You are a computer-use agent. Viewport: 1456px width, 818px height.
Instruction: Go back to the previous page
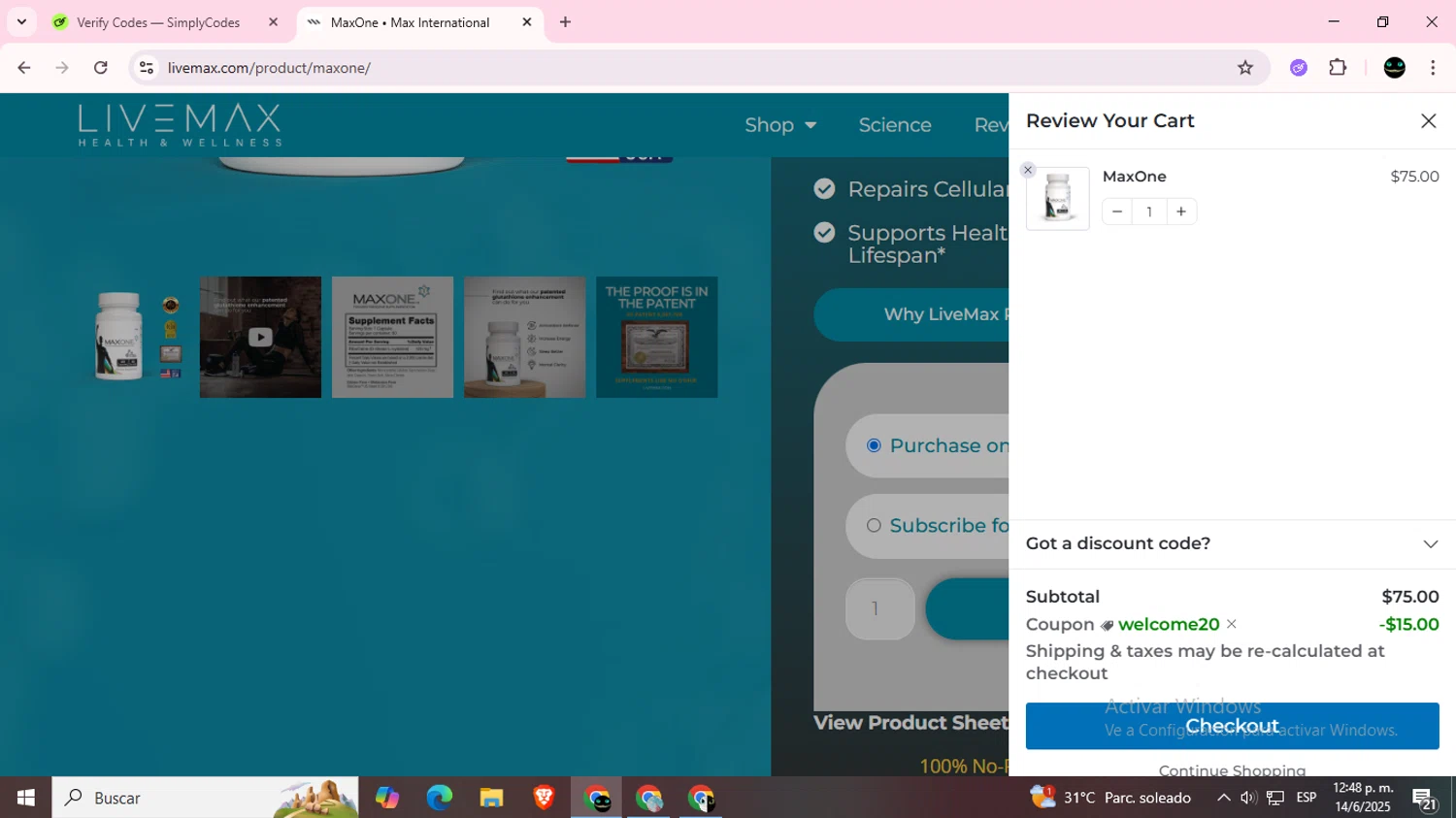point(24,68)
